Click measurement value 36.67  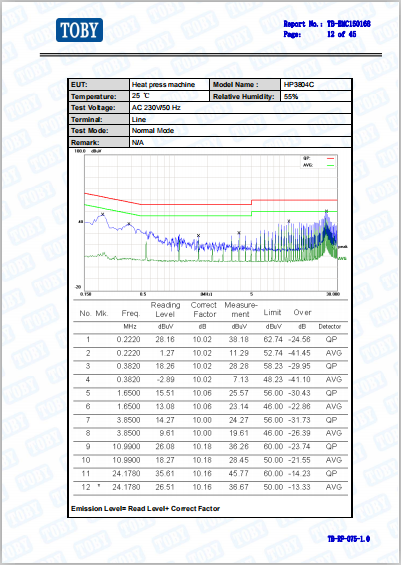239,487
